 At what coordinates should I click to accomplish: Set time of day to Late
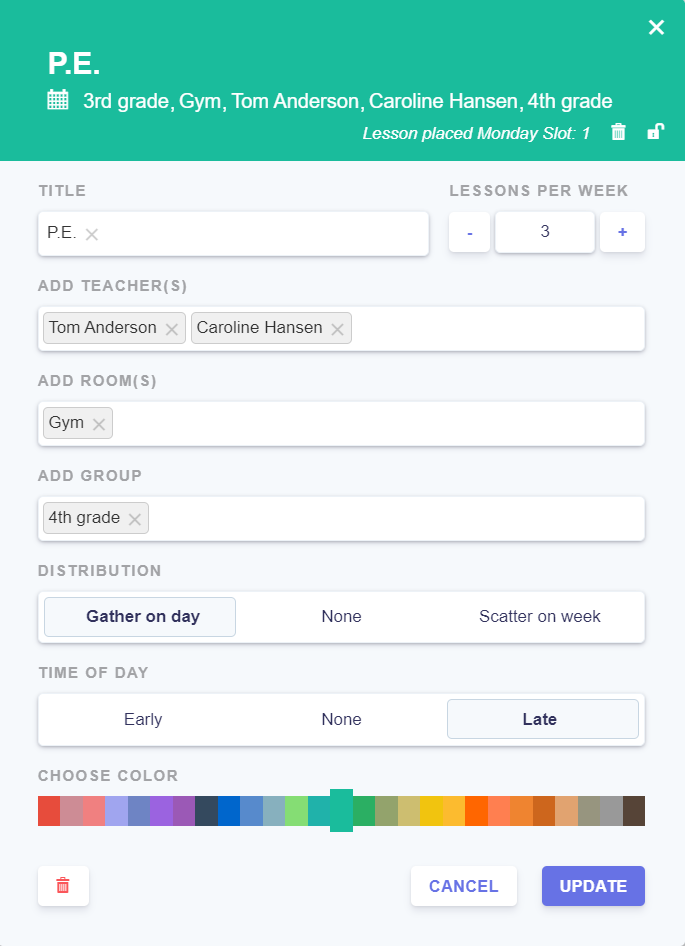point(540,720)
